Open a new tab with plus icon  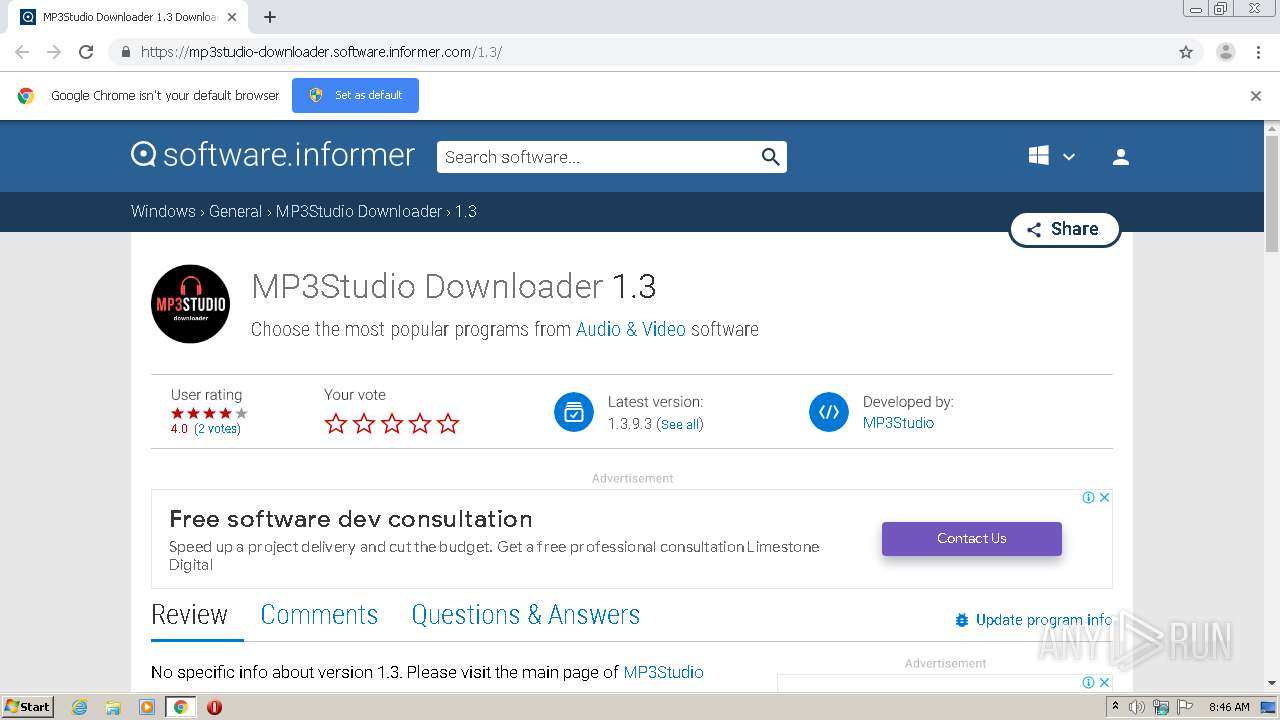(x=270, y=17)
